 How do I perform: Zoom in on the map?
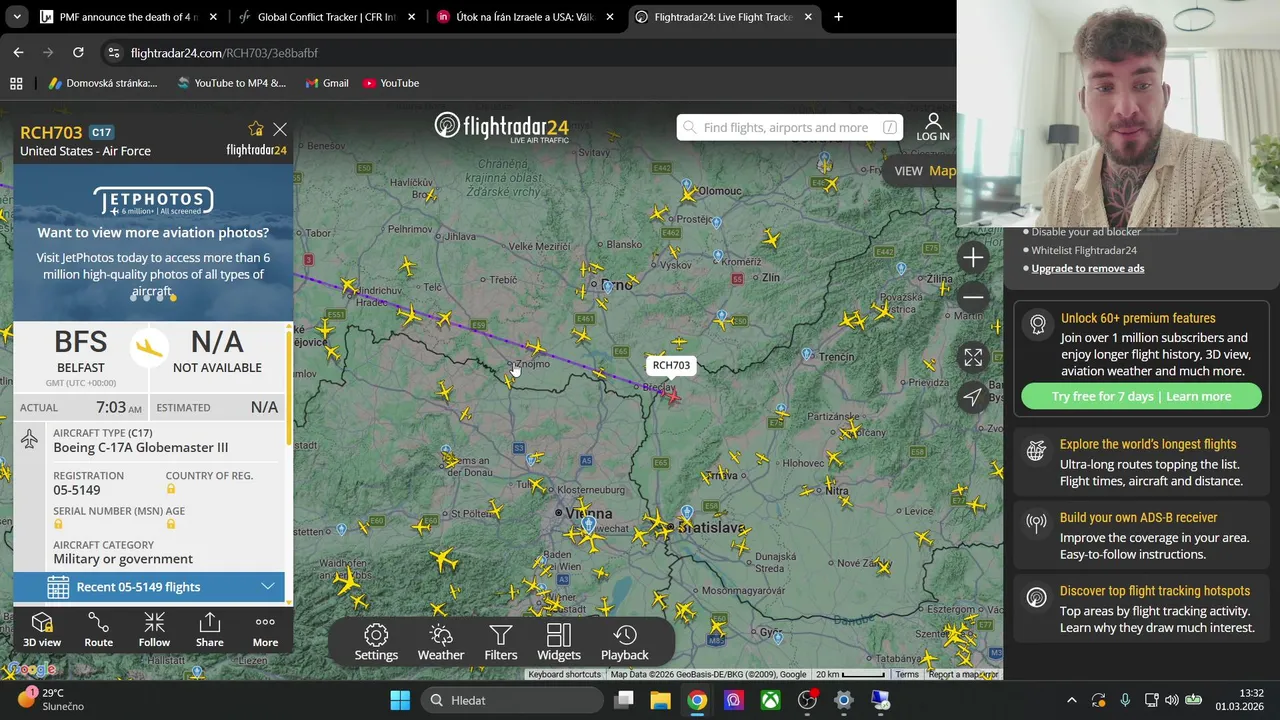click(973, 258)
